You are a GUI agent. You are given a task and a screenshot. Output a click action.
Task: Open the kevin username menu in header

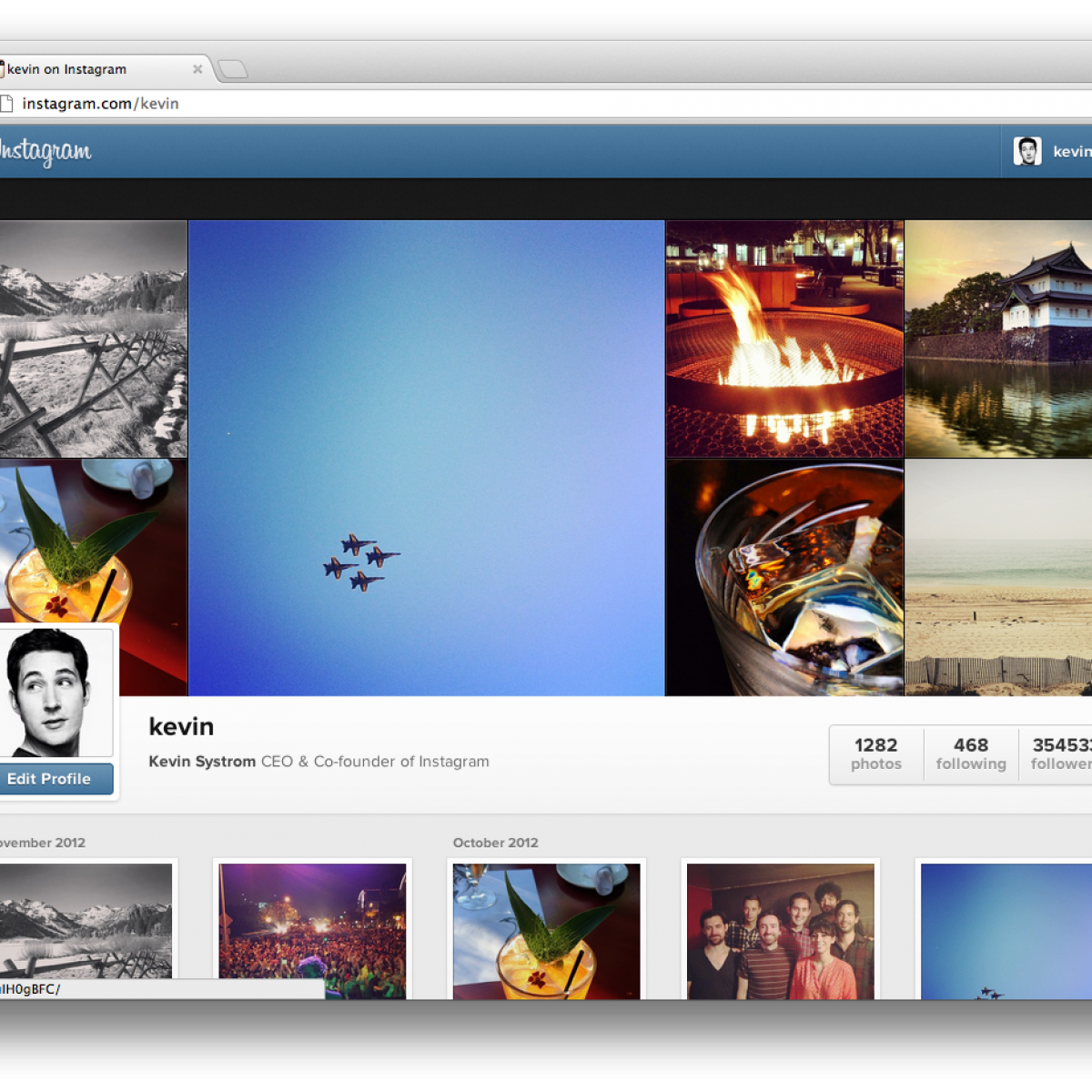coord(1071,152)
